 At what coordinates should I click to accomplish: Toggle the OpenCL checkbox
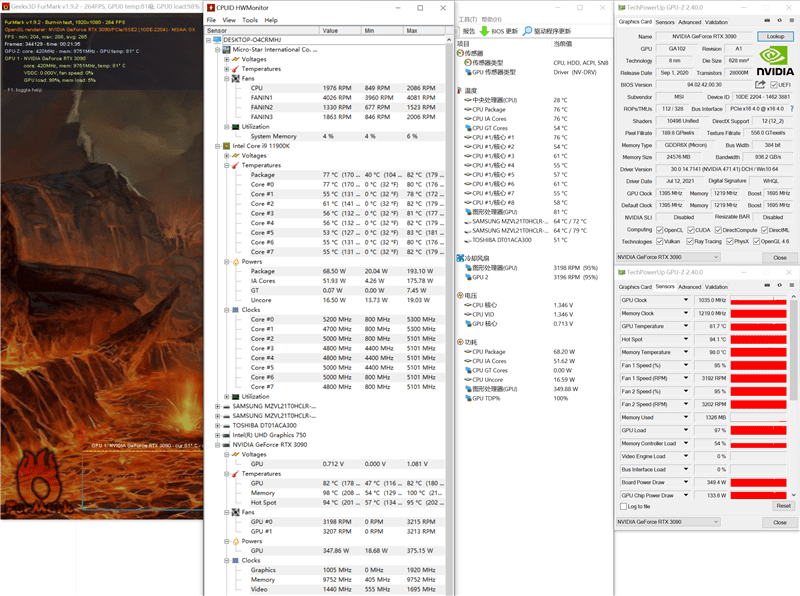(x=660, y=230)
